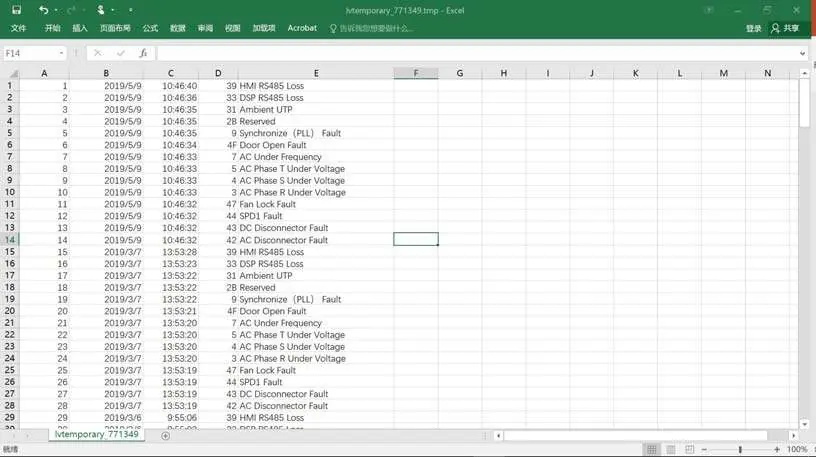Select column N header
This screenshot has width=816, height=457.
pos(768,73)
